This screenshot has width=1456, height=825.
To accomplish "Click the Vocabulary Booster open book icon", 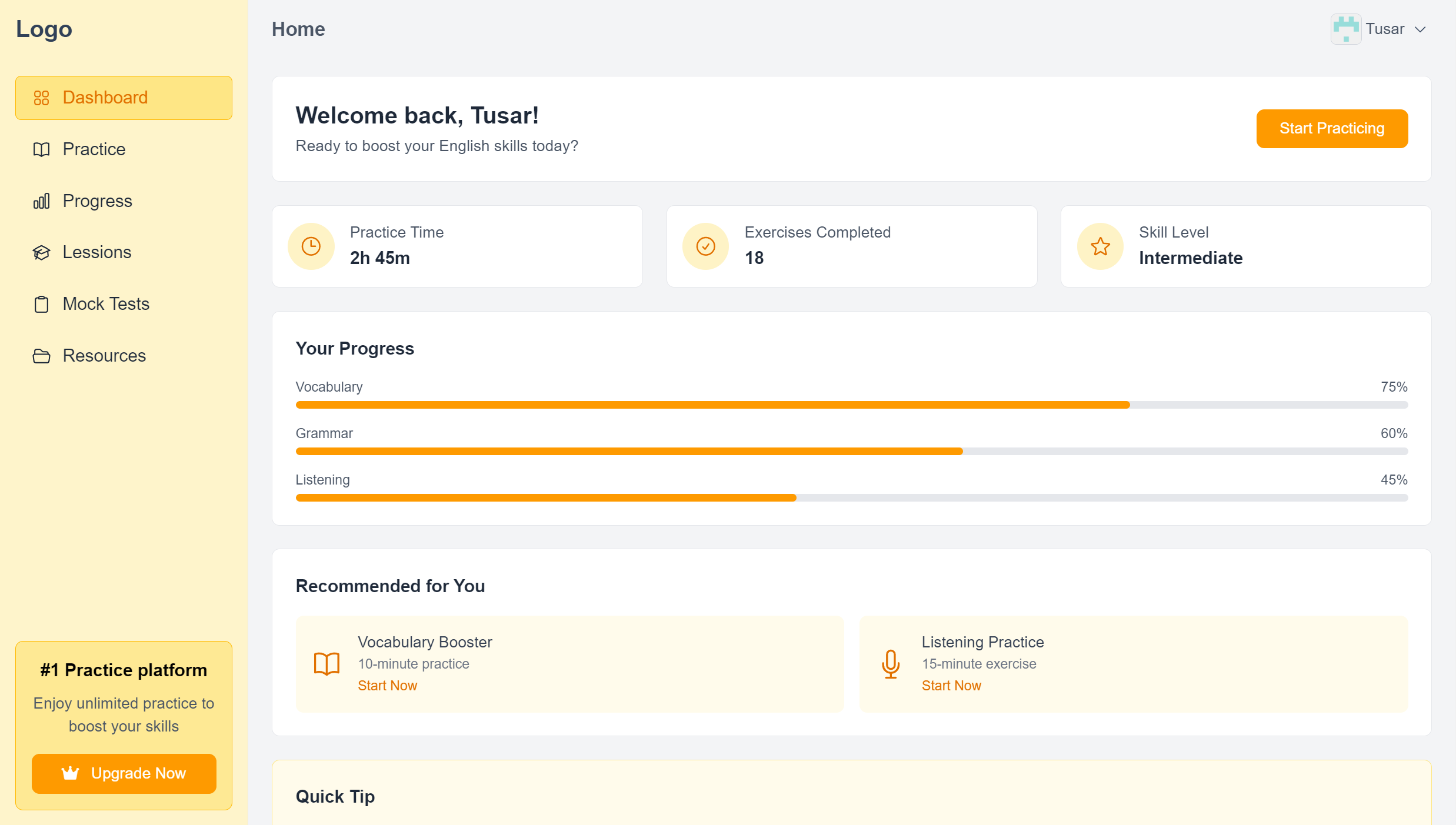I will (x=327, y=662).
